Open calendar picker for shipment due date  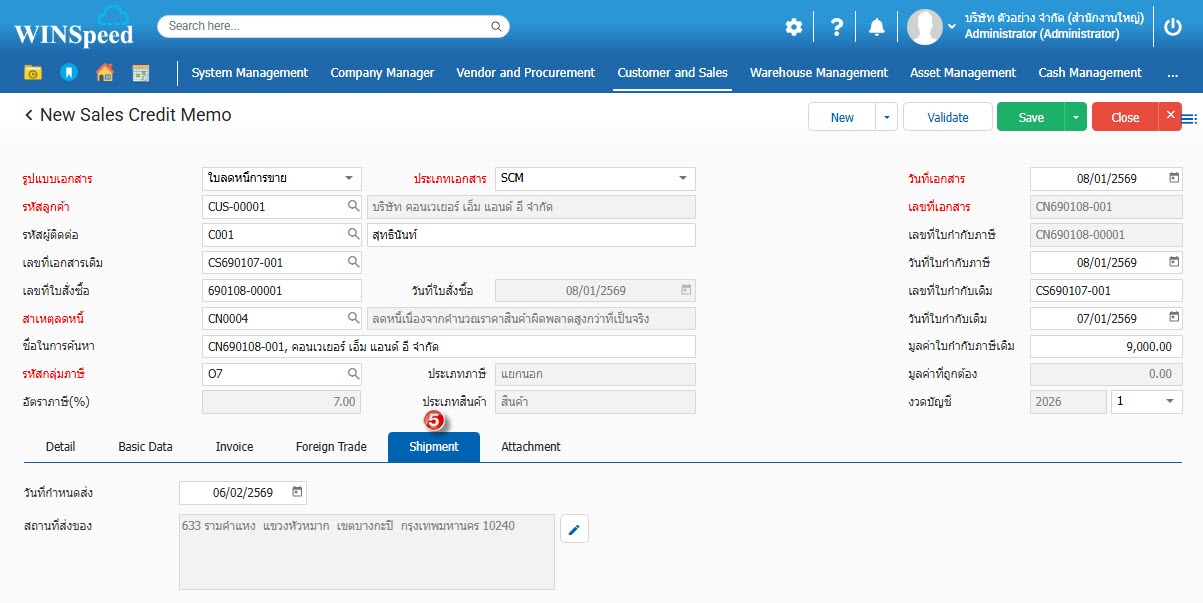(x=297, y=492)
